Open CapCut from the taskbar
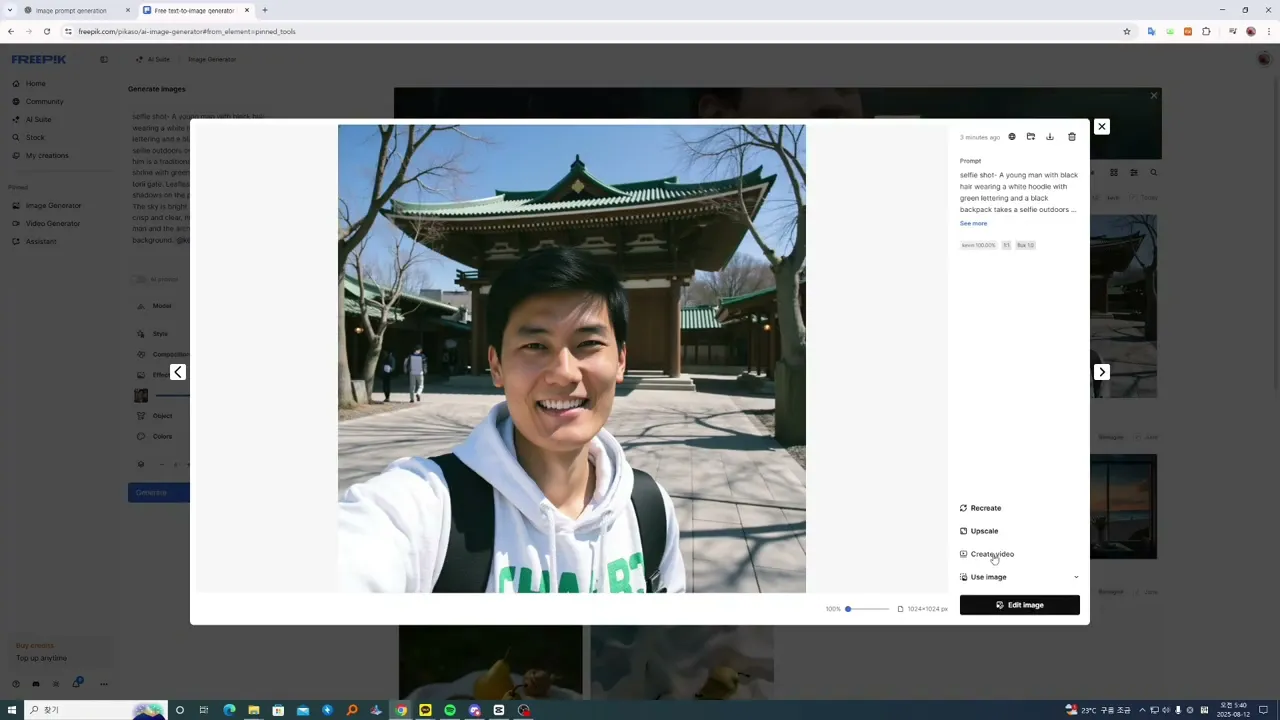 pos(499,710)
